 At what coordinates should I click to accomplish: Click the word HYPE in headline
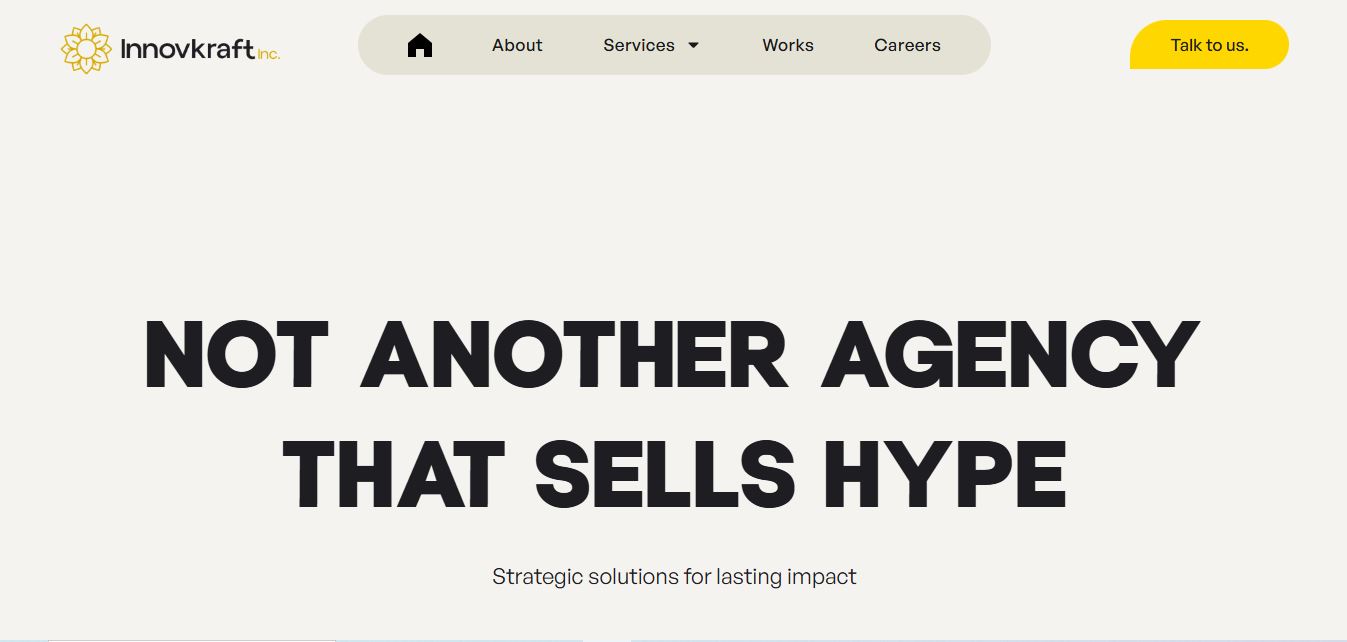(947, 474)
